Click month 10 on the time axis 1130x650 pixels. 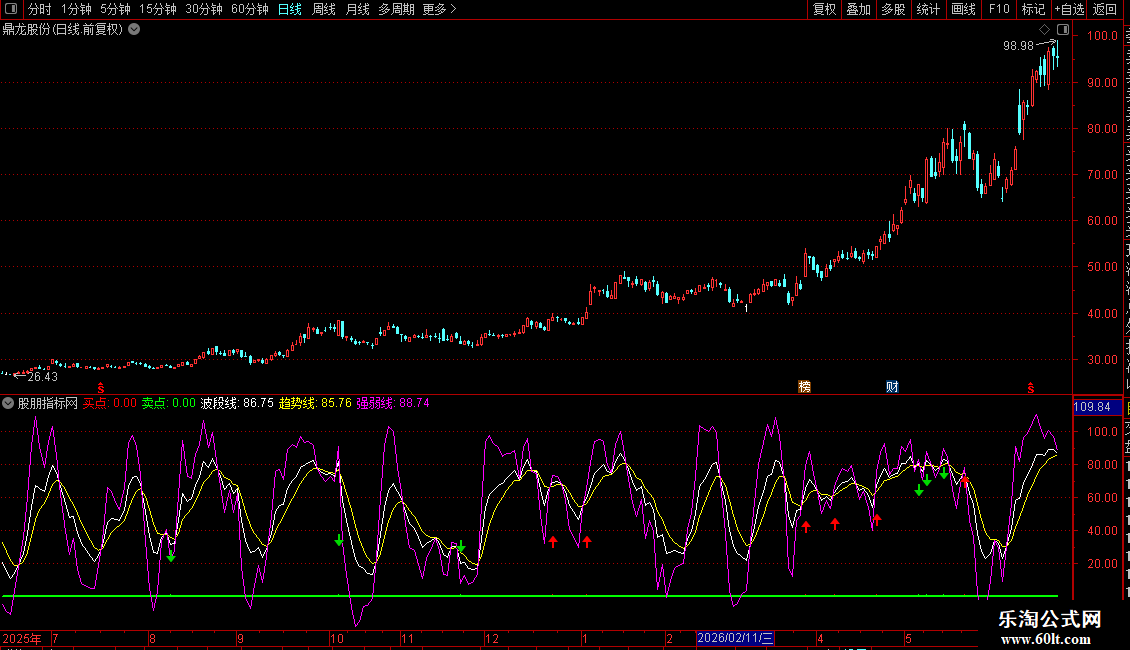[x=337, y=638]
